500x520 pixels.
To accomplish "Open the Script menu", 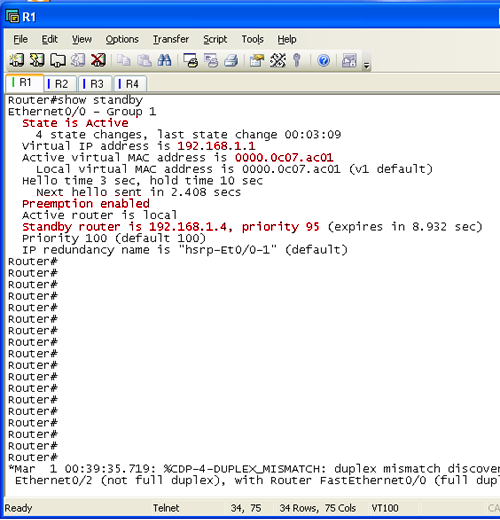I will (x=215, y=39).
